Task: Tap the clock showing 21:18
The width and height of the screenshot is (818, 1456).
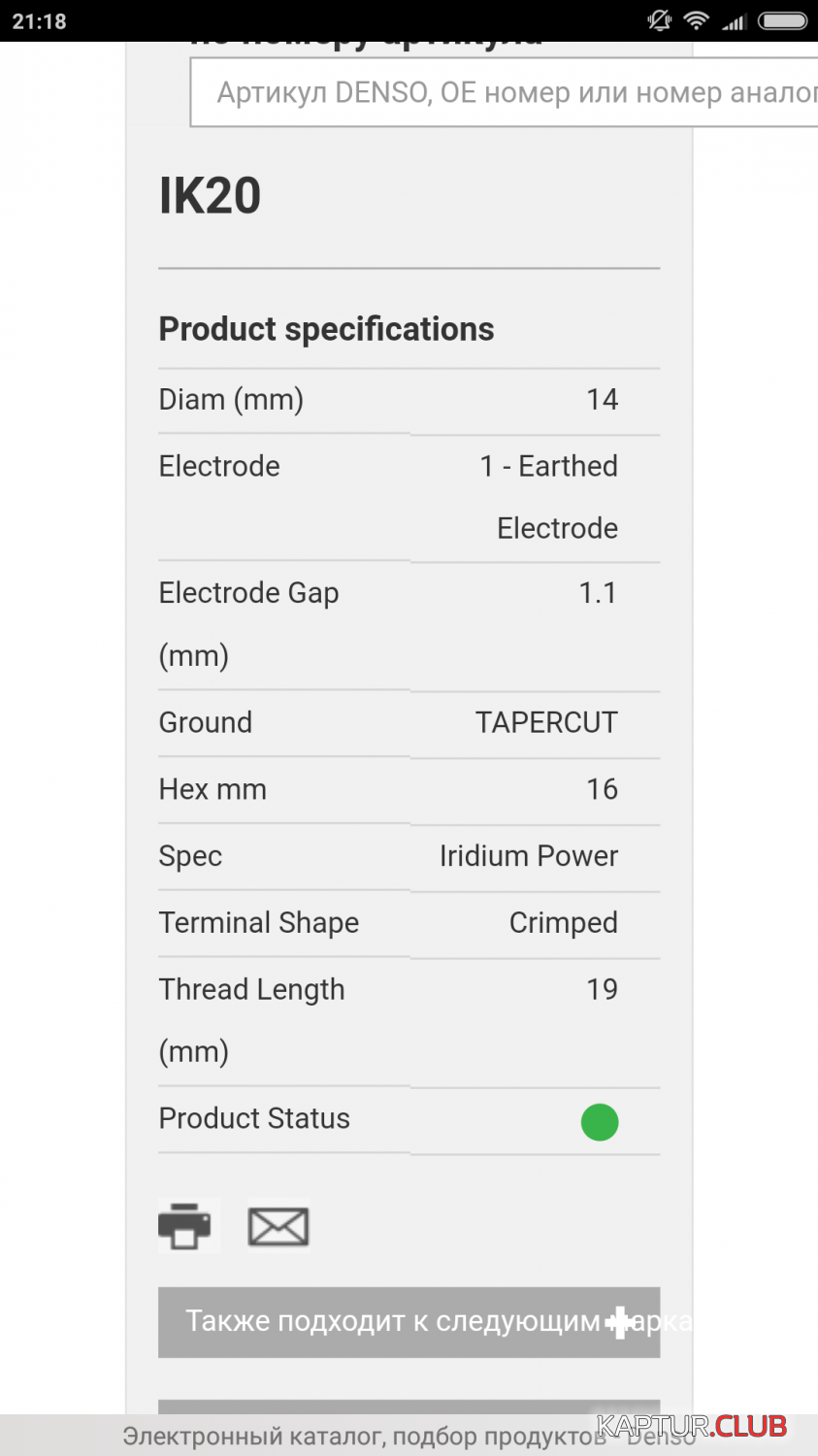Action: [40, 20]
